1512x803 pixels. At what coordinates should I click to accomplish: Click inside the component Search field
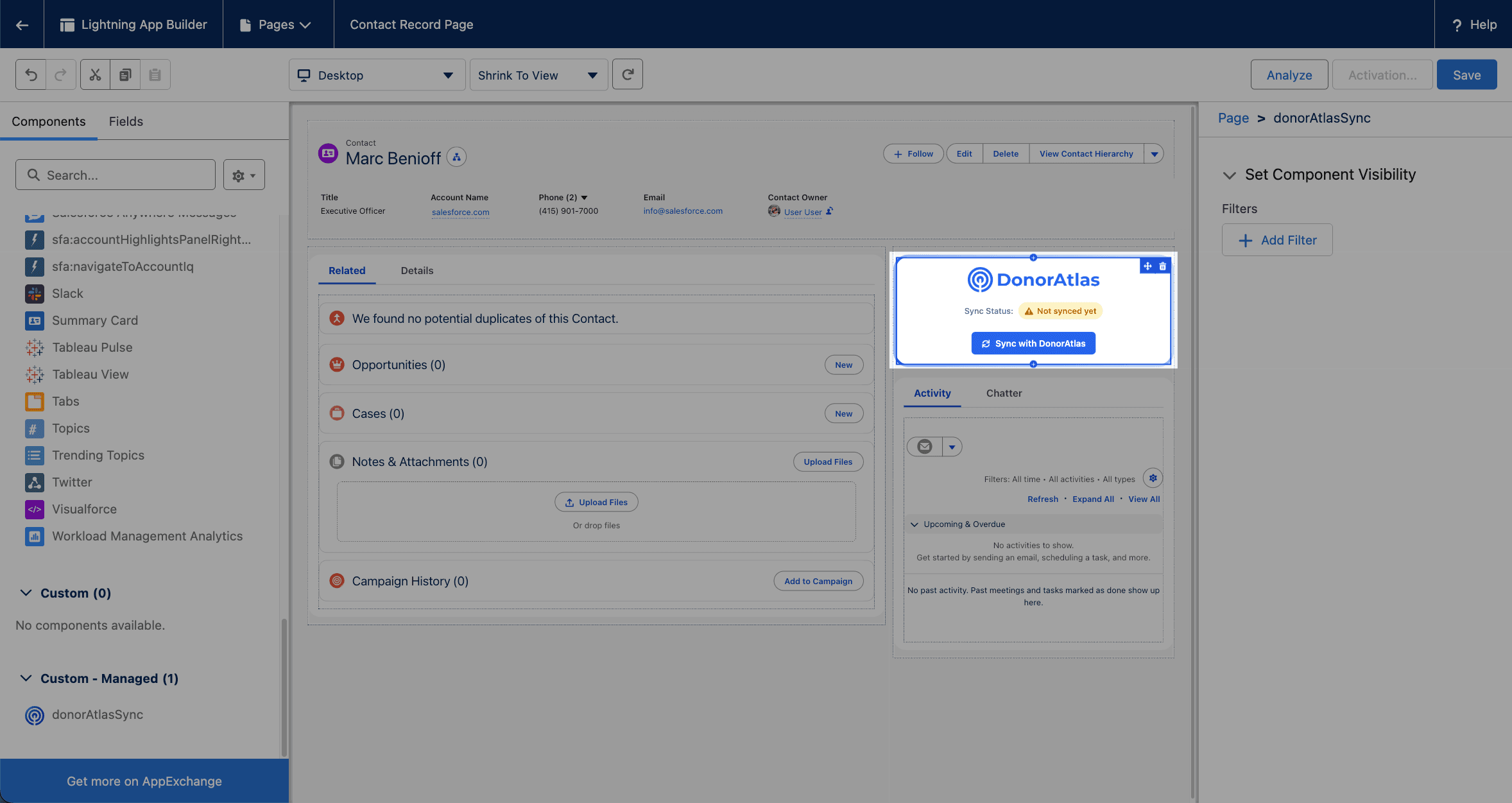coord(116,175)
